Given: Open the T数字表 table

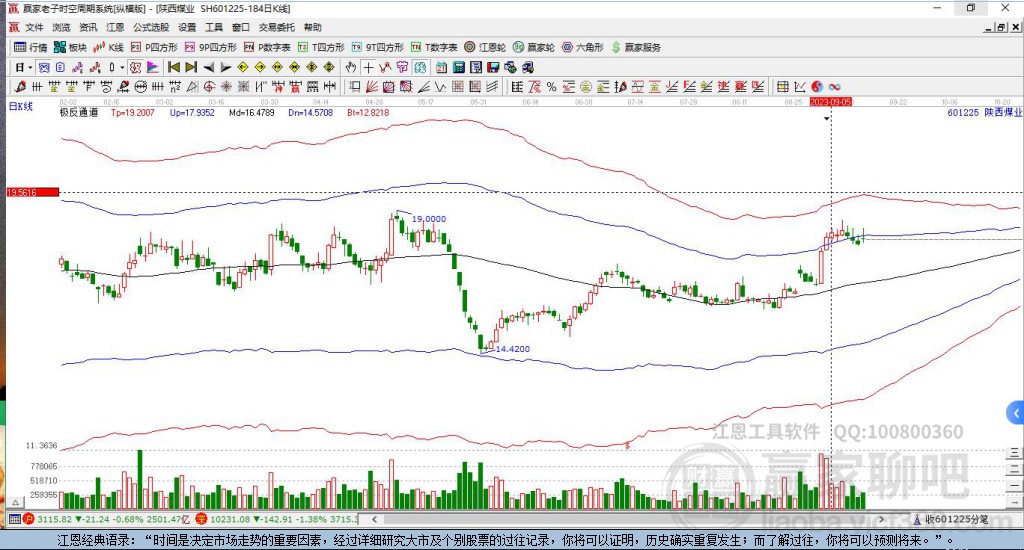Looking at the screenshot, I should [434, 47].
